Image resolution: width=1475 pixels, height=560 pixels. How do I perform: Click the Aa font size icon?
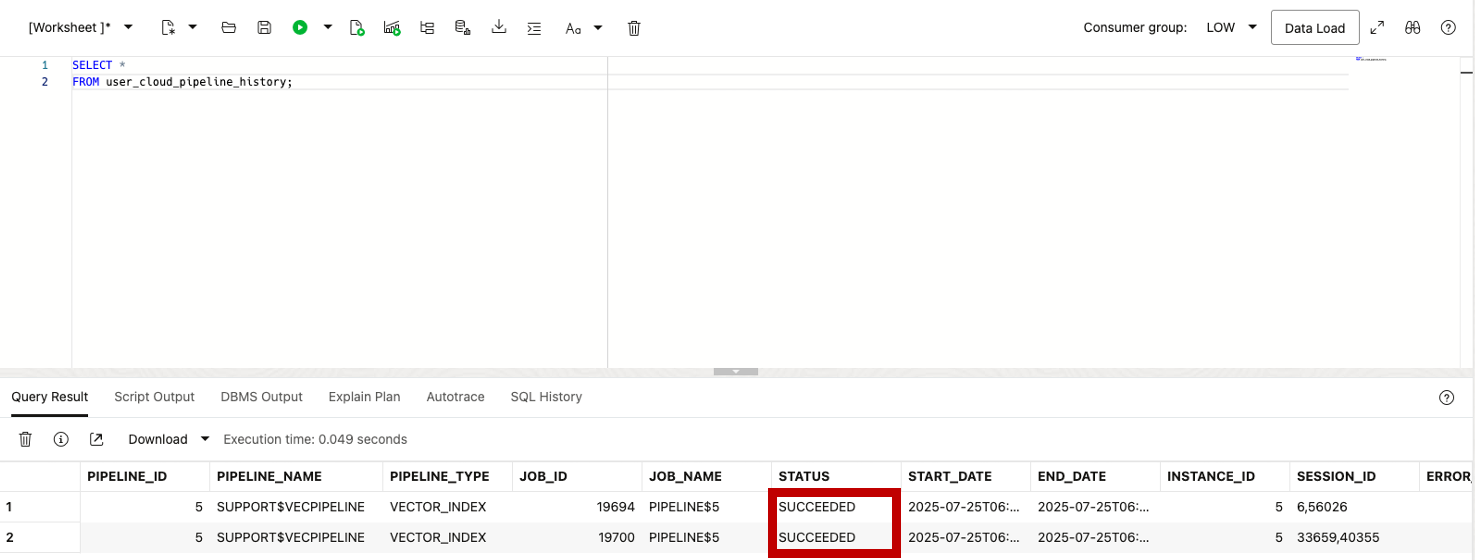point(573,28)
